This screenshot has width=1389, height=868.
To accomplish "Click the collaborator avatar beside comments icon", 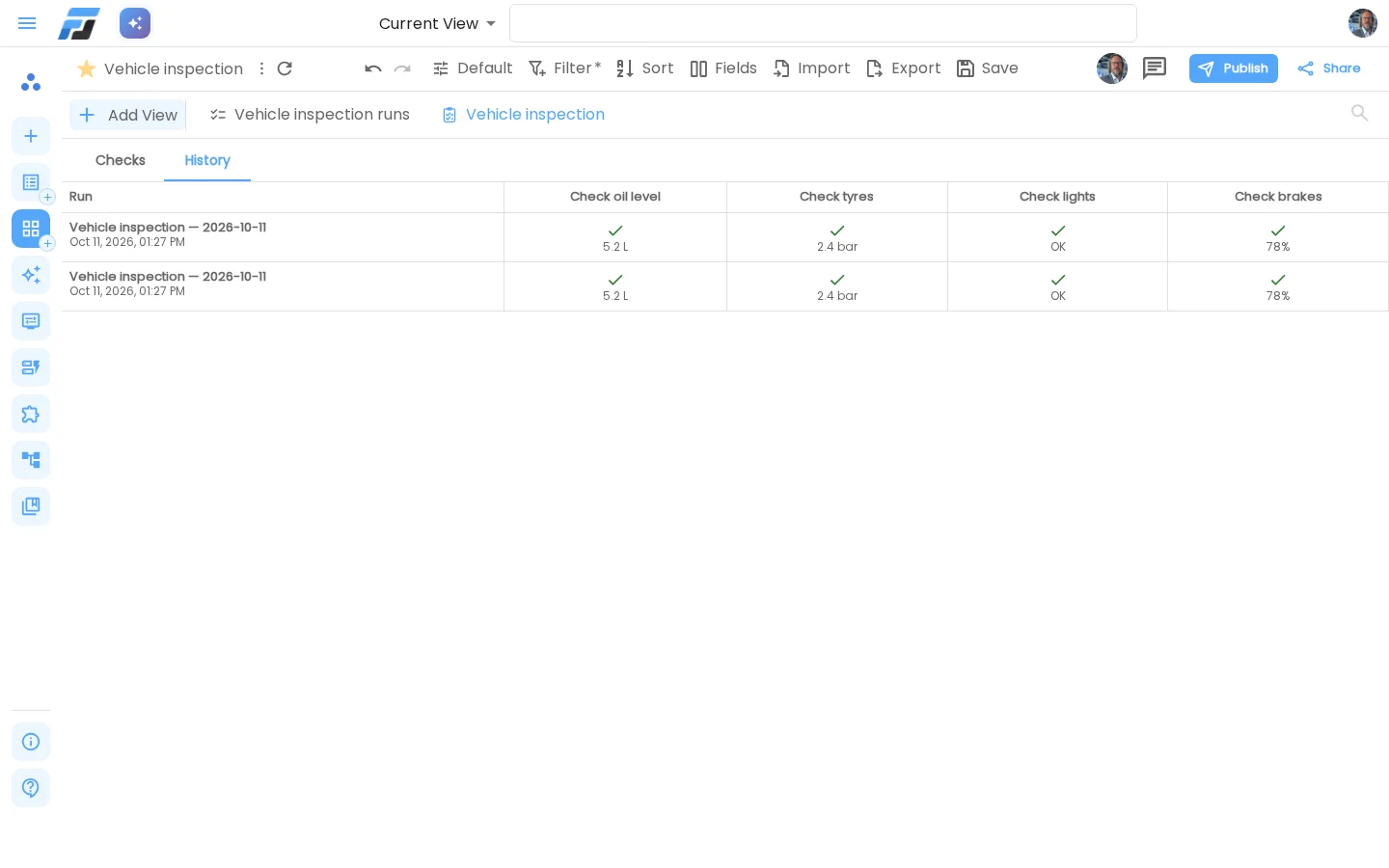I will tap(1112, 68).
